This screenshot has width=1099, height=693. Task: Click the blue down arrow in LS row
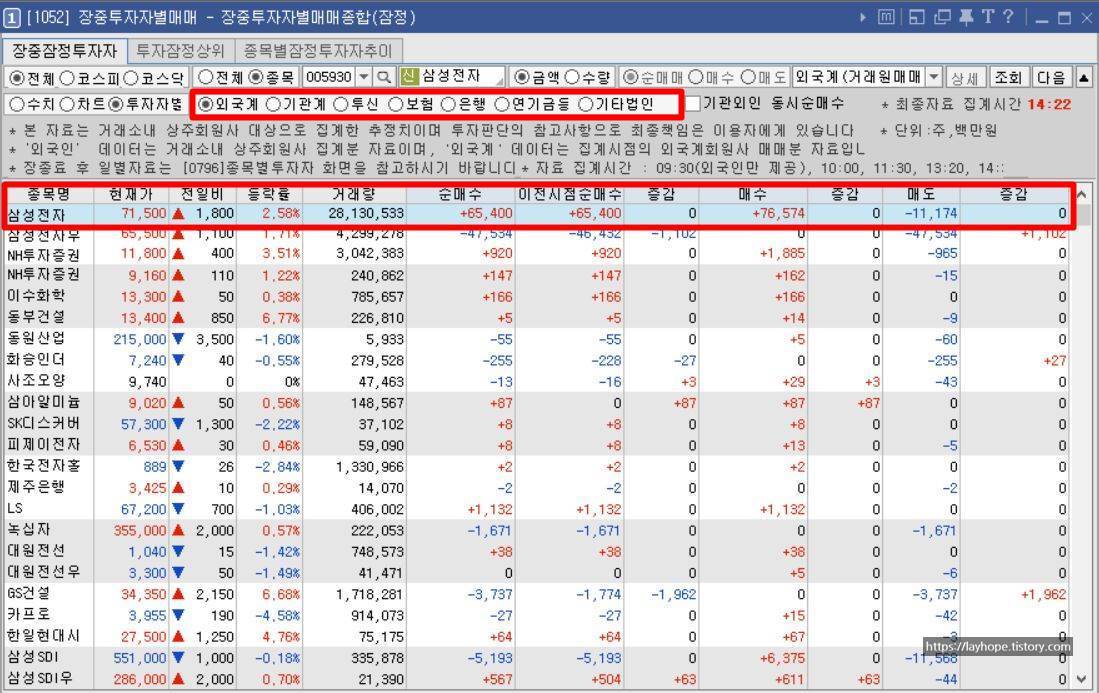[x=179, y=509]
